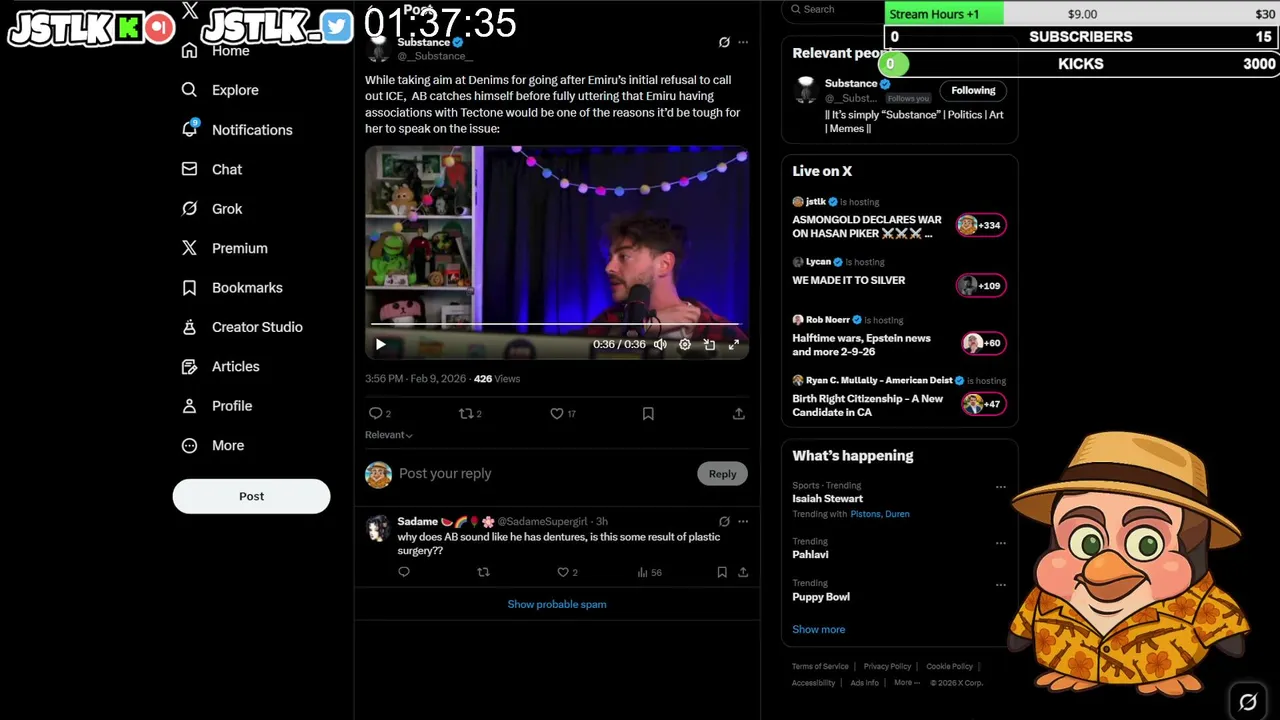
Task: Reply to Sadame's comment with the bubble icon
Action: [x=404, y=572]
